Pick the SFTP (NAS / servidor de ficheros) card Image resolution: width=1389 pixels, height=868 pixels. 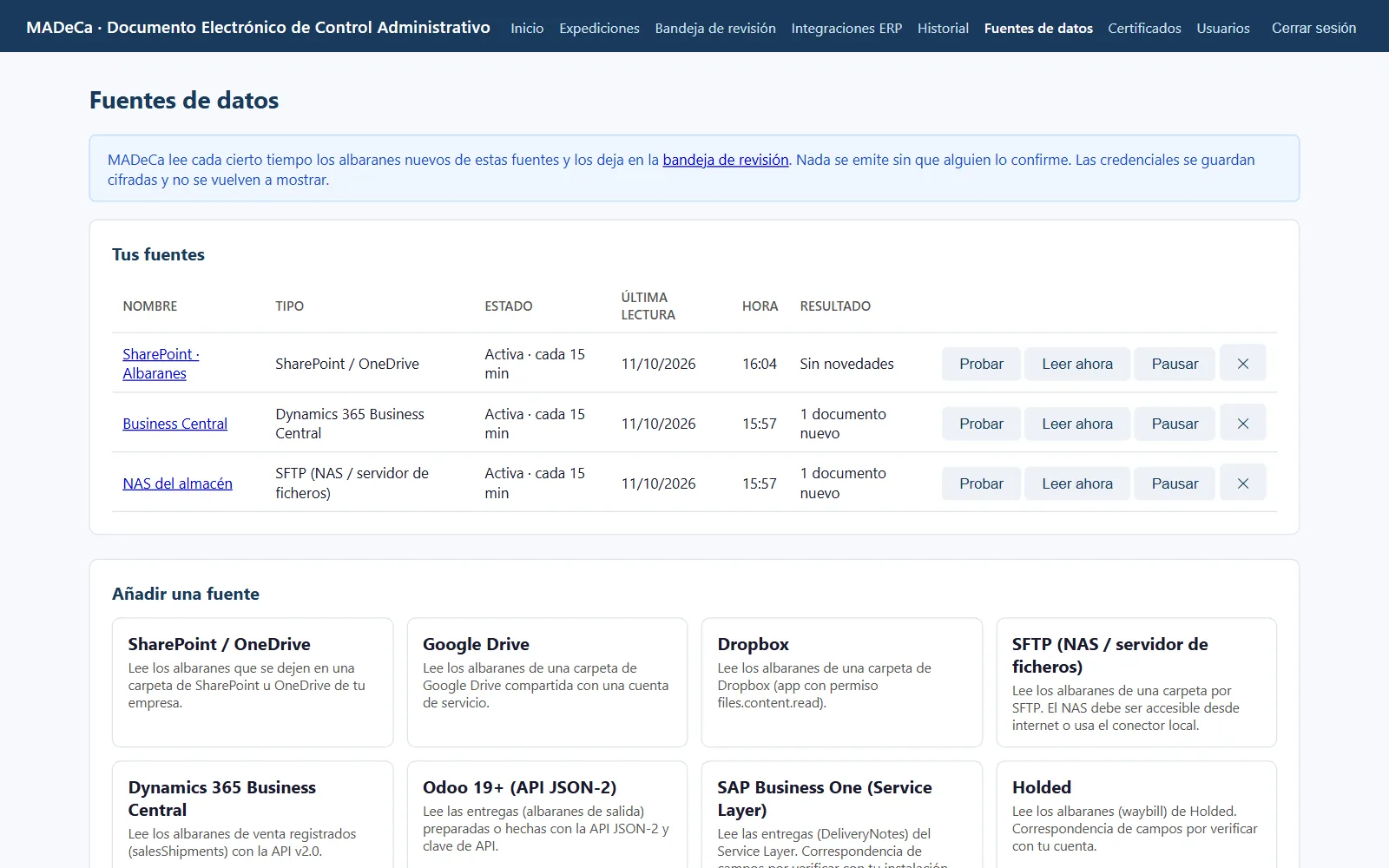[1136, 682]
